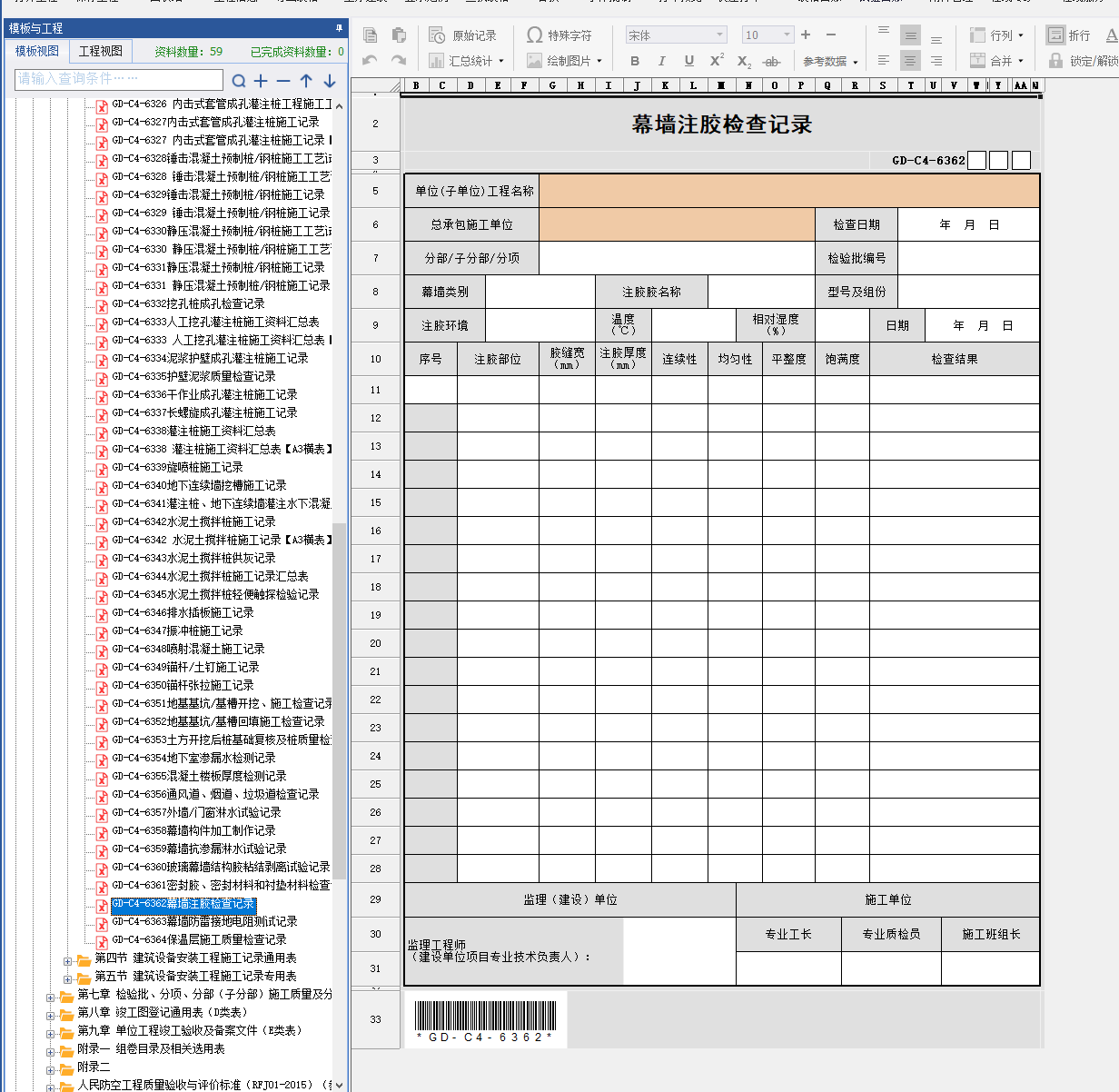Apply superscript formatting (X²)

click(717, 61)
